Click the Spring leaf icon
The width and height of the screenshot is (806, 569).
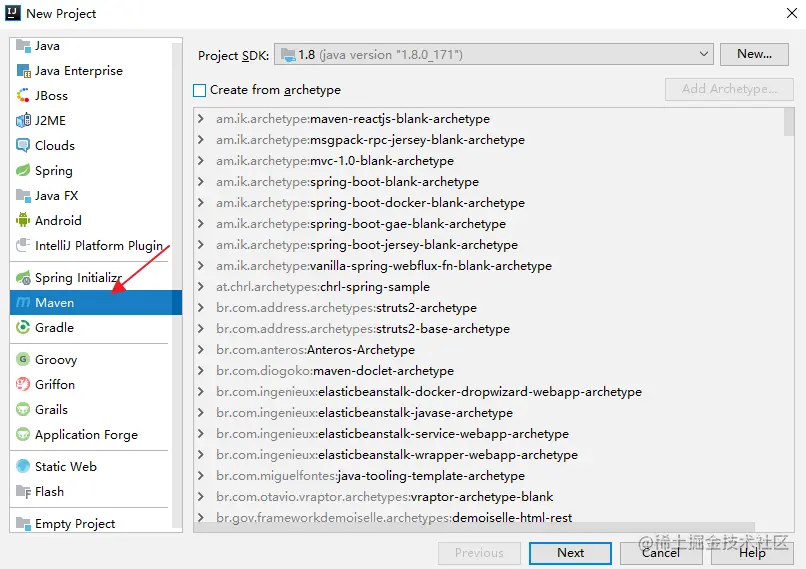[x=23, y=170]
